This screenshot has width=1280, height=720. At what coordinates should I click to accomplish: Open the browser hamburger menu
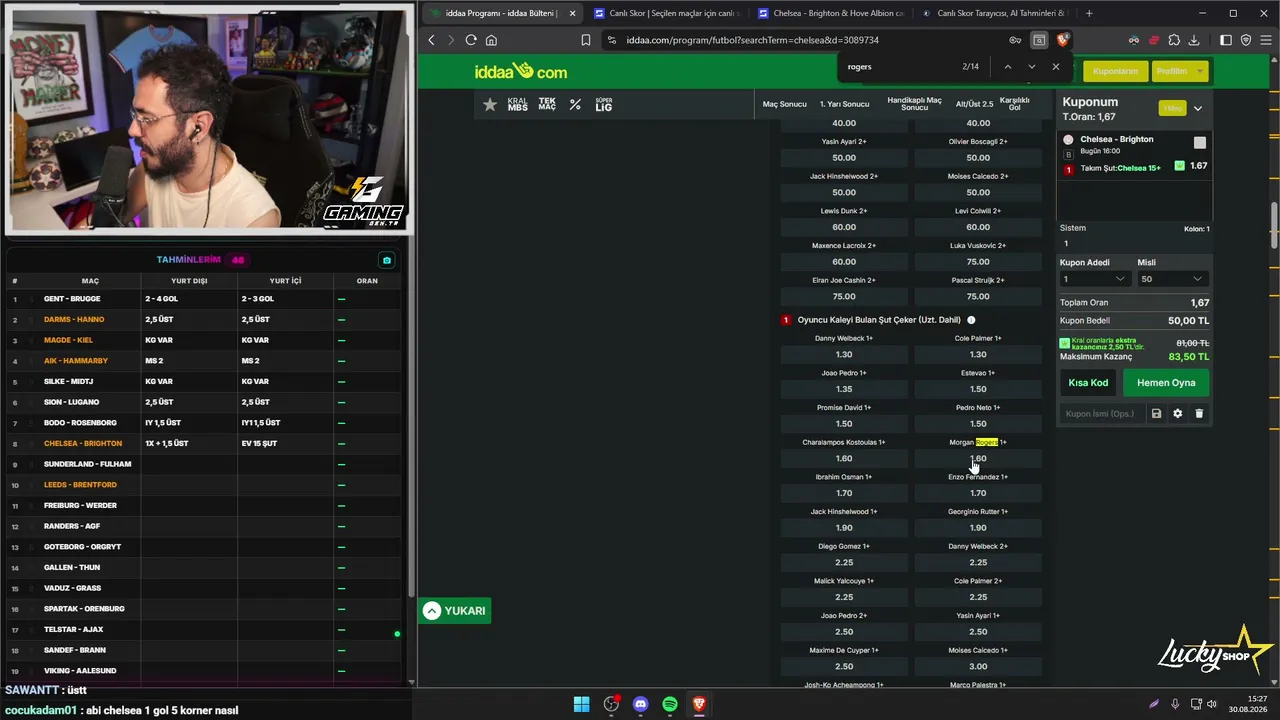(1265, 40)
